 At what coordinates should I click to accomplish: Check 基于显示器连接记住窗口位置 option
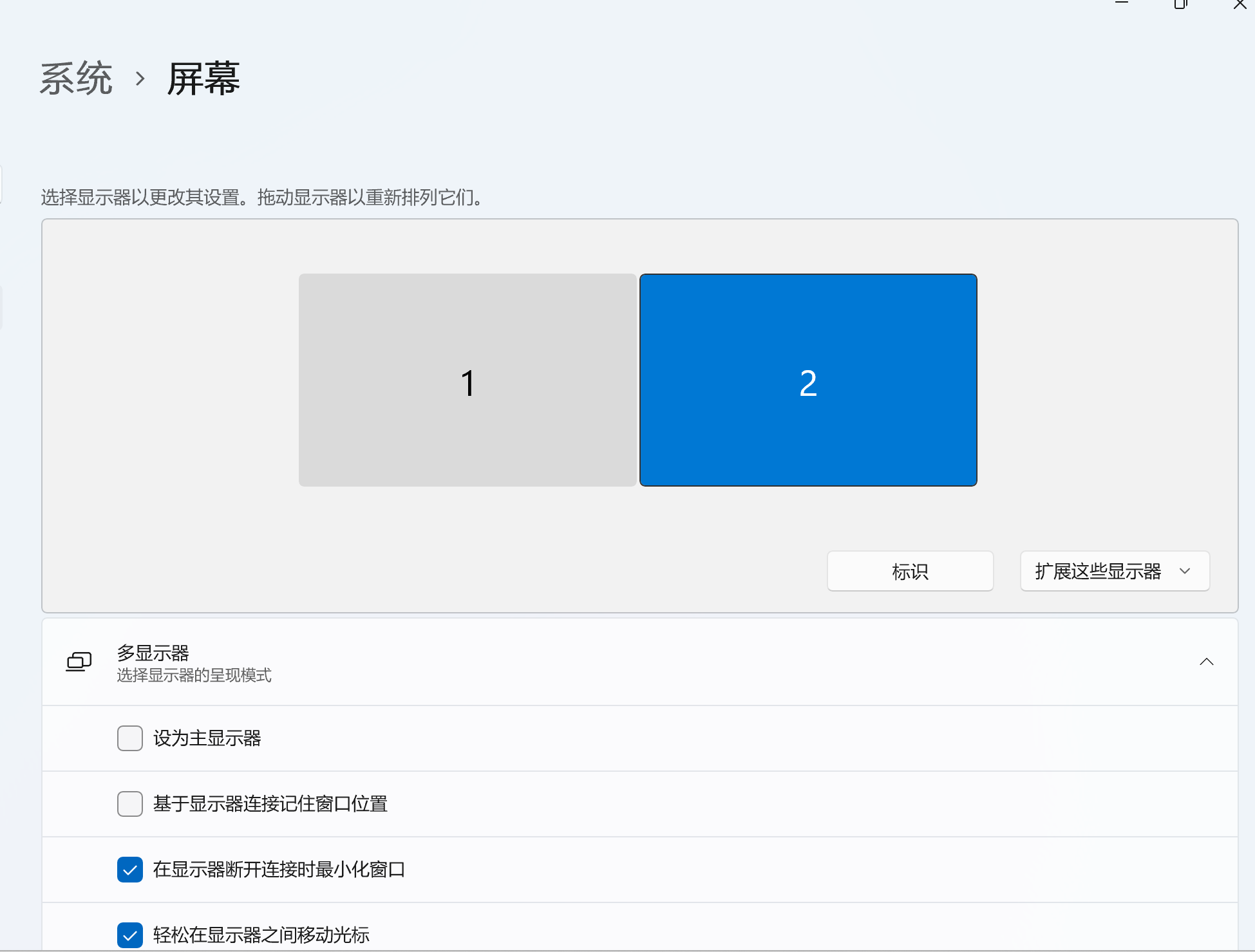(130, 804)
